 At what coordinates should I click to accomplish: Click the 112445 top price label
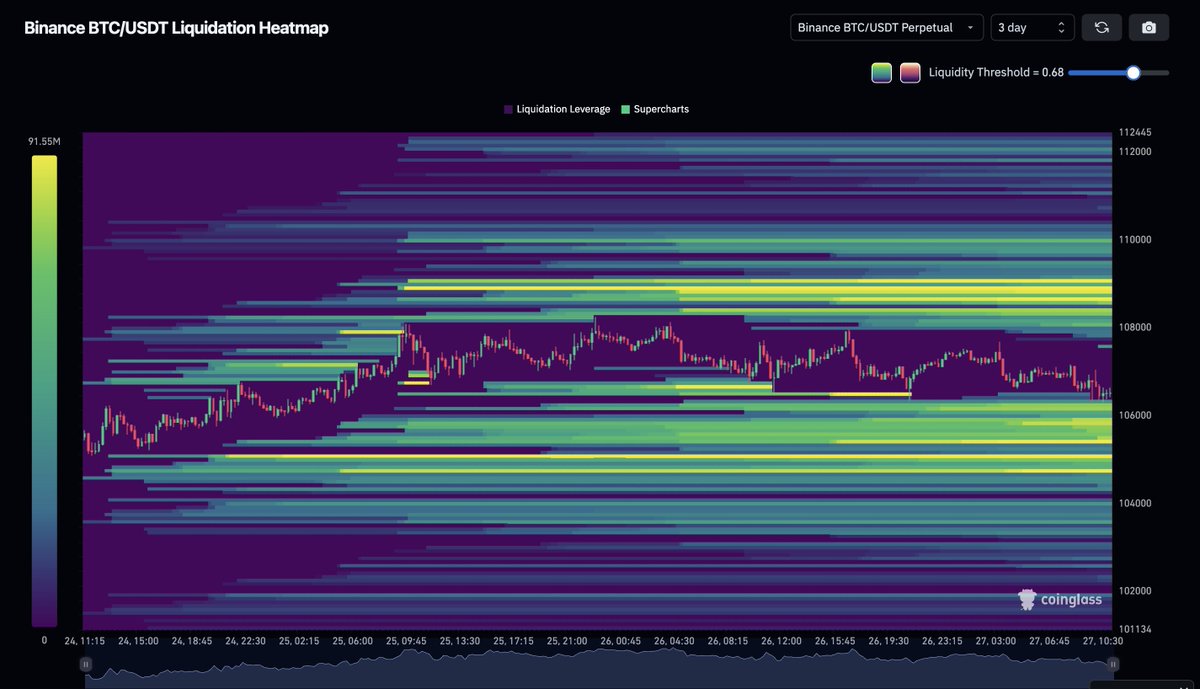(1135, 132)
